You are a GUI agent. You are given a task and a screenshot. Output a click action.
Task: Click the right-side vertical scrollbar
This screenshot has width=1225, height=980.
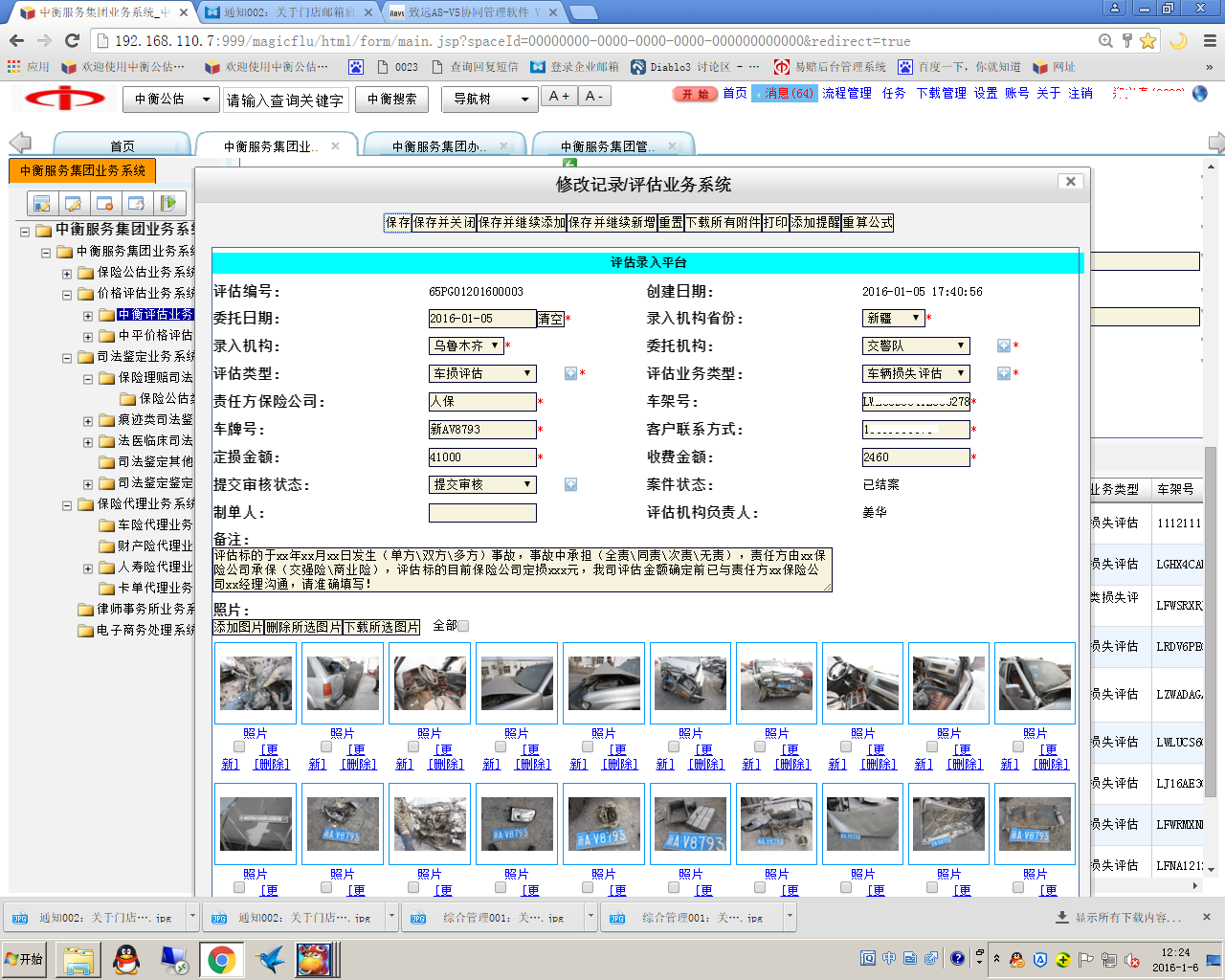click(x=1210, y=622)
